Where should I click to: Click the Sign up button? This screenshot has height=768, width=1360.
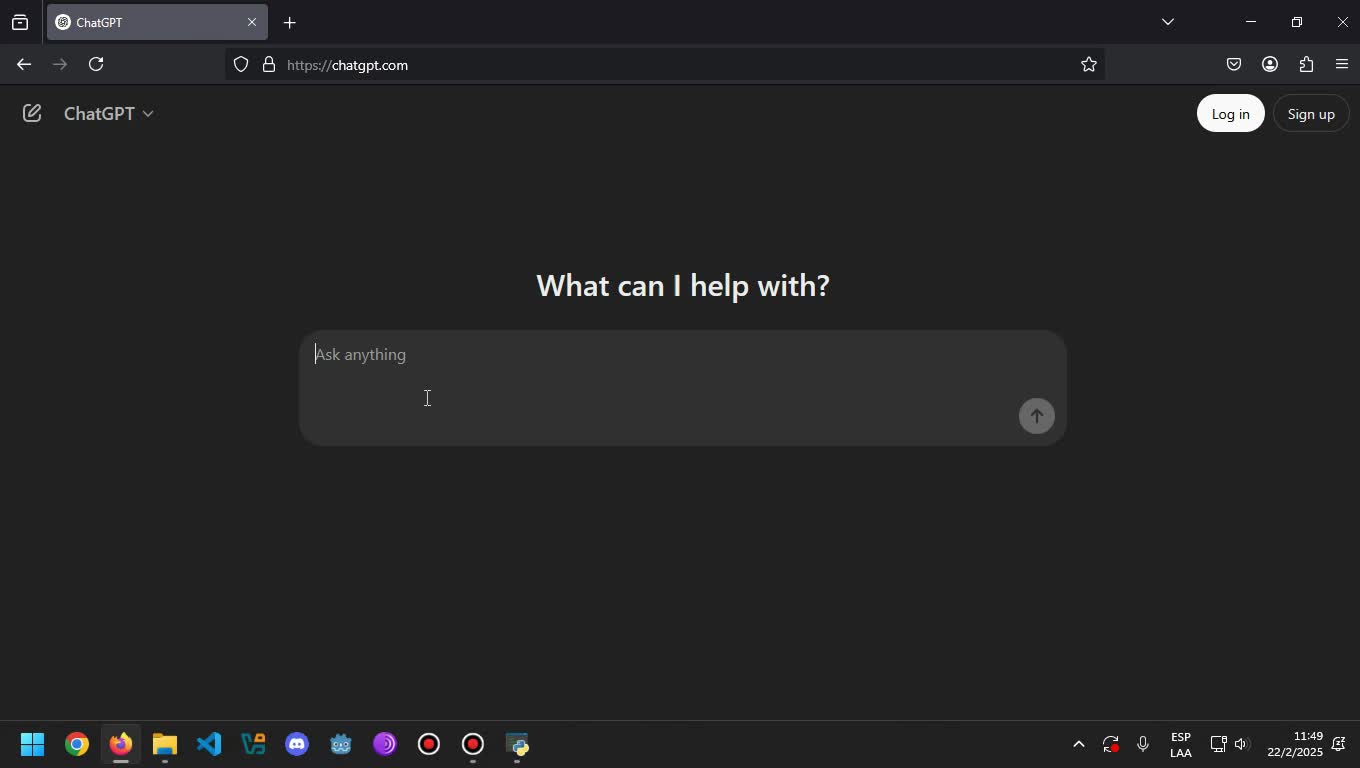click(x=1311, y=114)
